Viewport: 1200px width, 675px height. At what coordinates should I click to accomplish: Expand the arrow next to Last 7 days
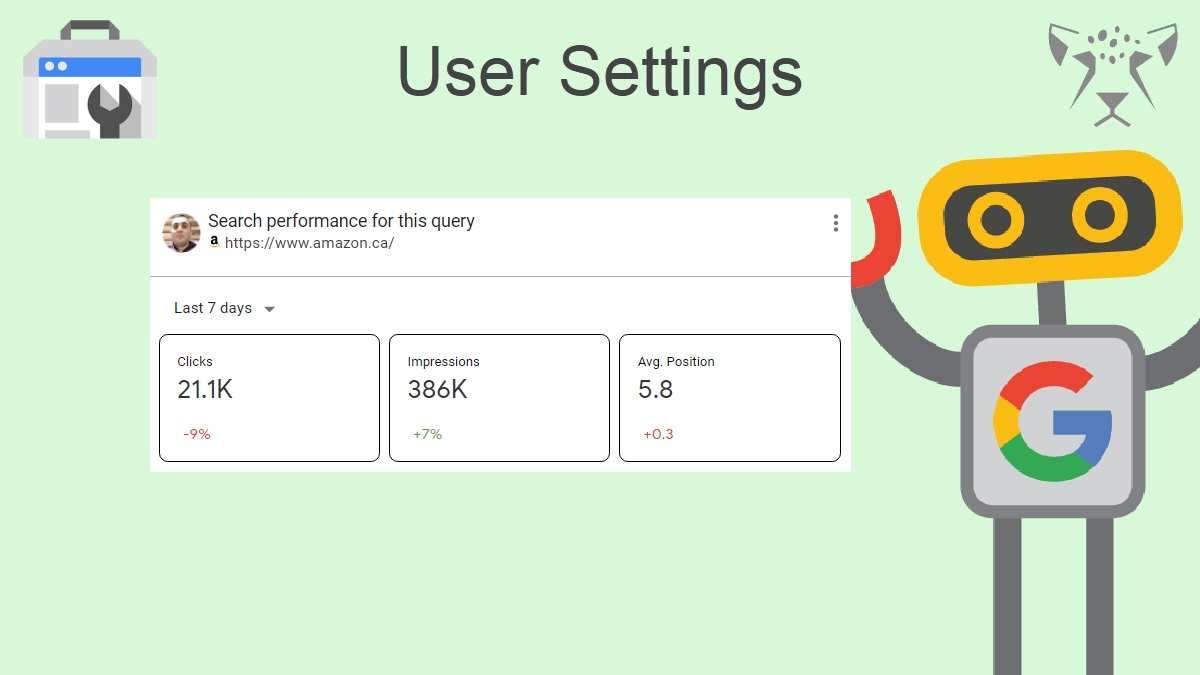(x=269, y=309)
